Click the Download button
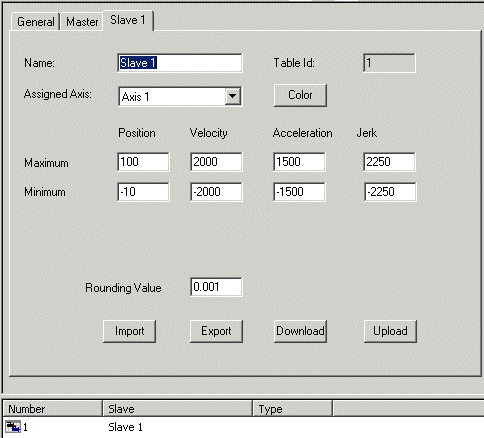The image size is (484, 438). (x=300, y=331)
